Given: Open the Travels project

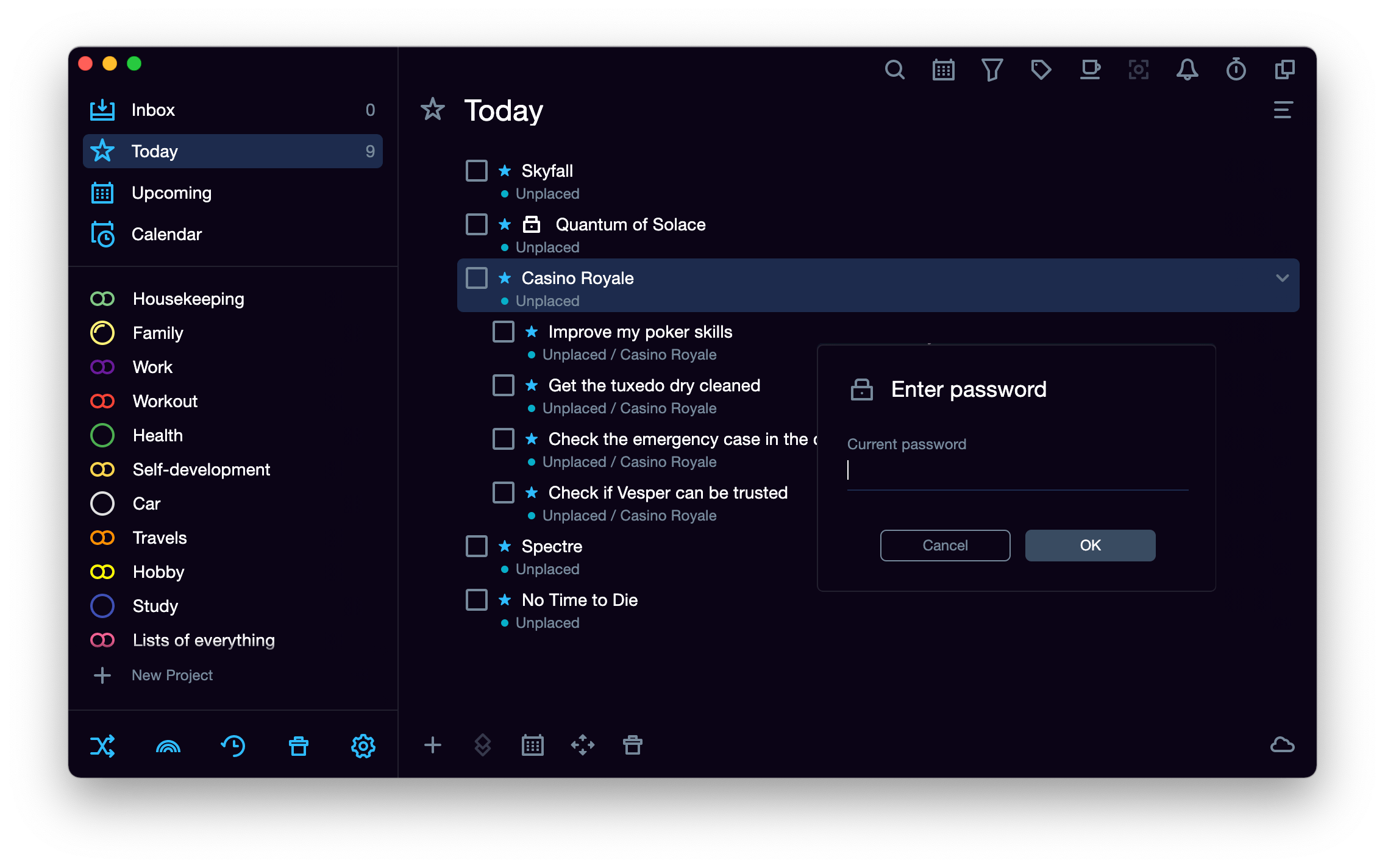Looking at the screenshot, I should click(x=233, y=538).
